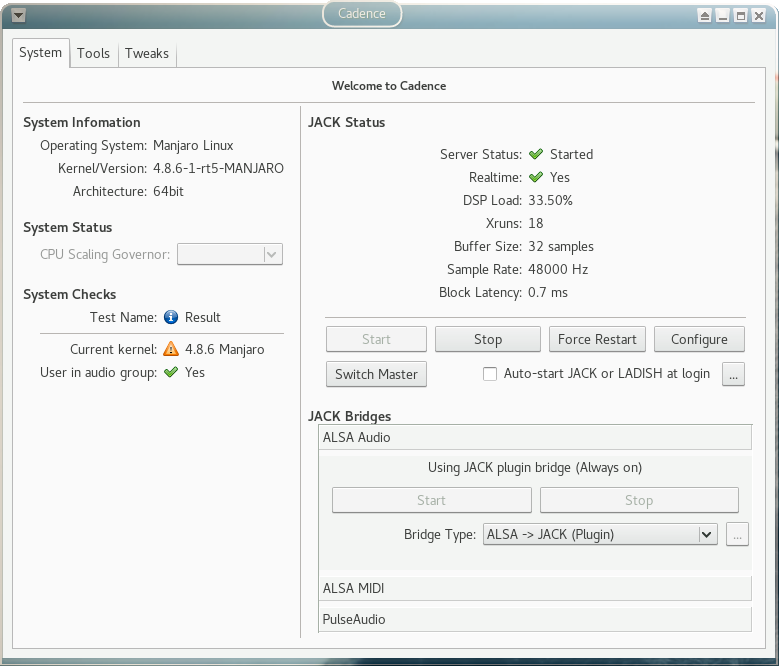This screenshot has width=779, height=666.
Task: Click the window menu icon in title bar
Action: point(18,15)
